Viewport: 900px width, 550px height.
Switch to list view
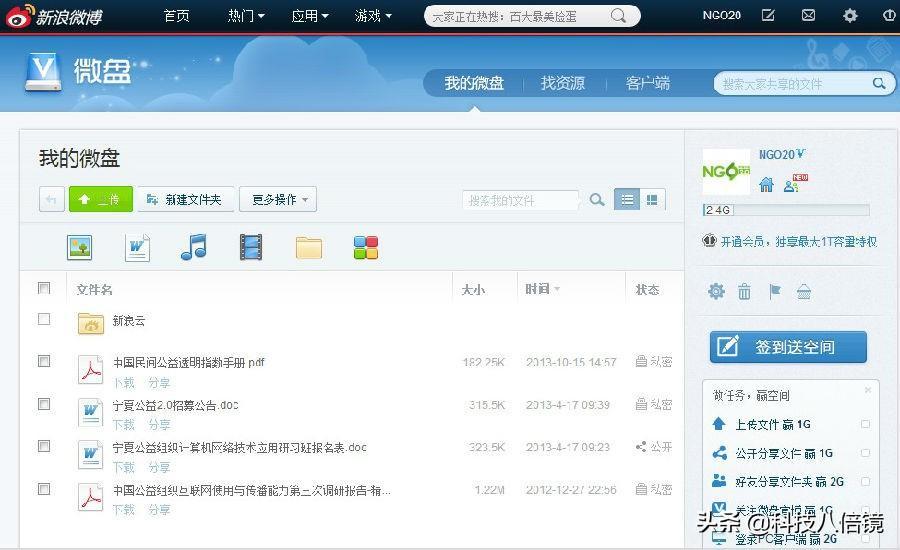coord(627,199)
